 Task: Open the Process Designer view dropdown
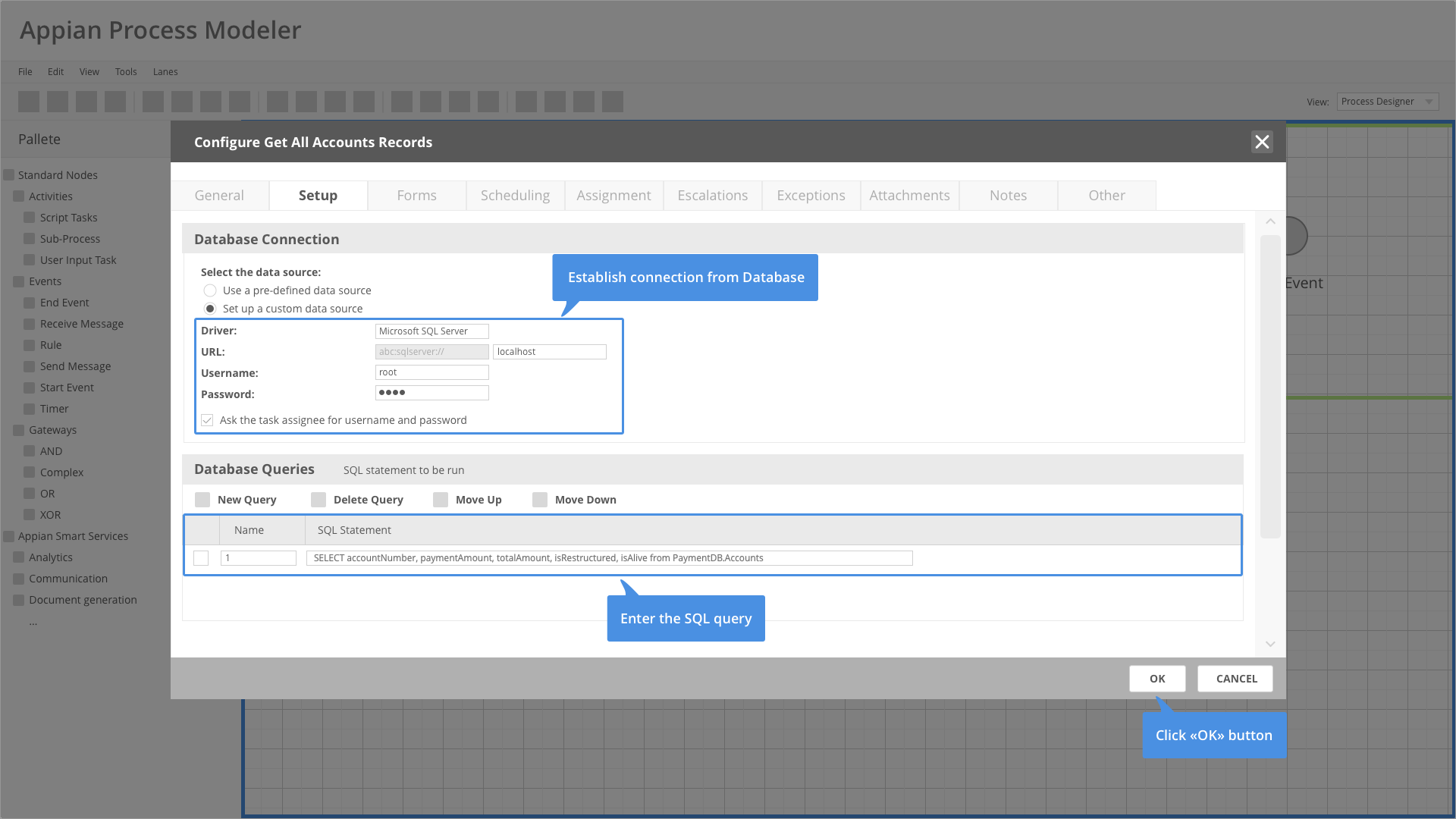click(1387, 102)
